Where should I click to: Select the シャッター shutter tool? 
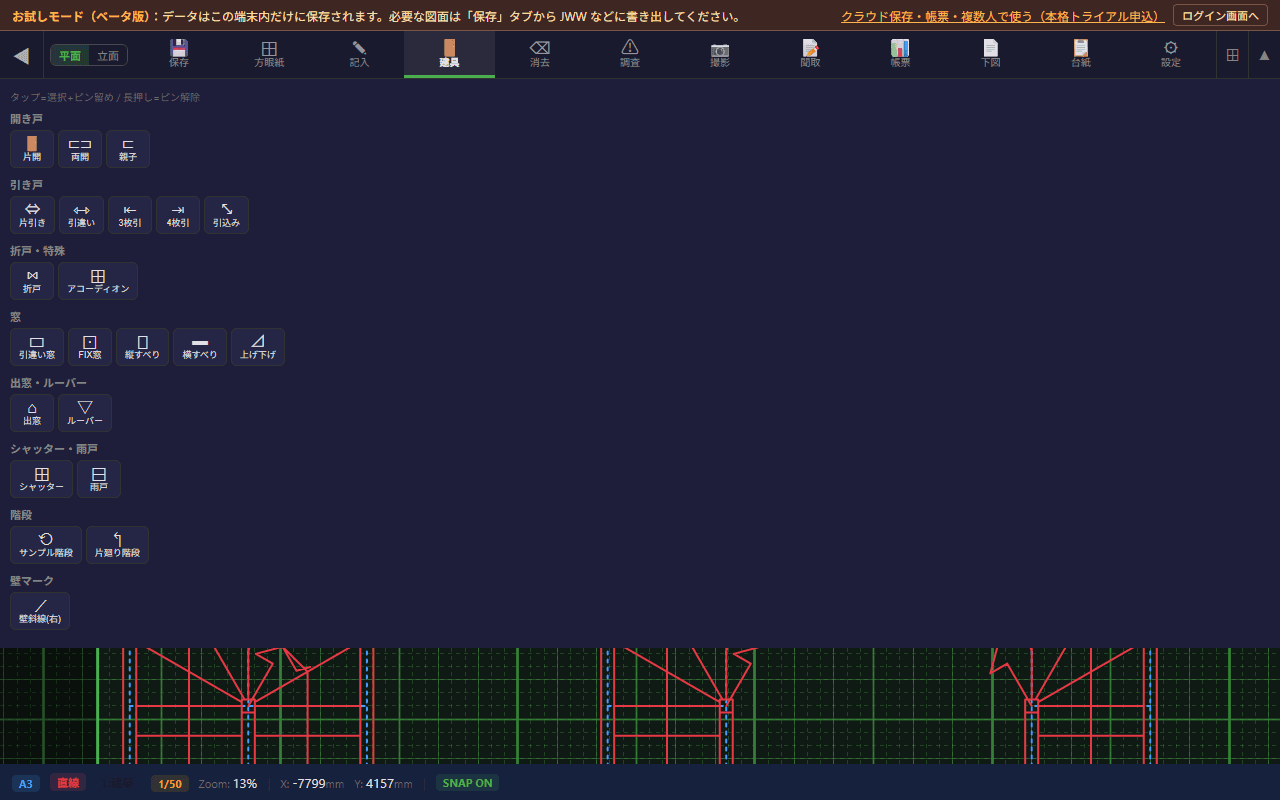coord(41,479)
